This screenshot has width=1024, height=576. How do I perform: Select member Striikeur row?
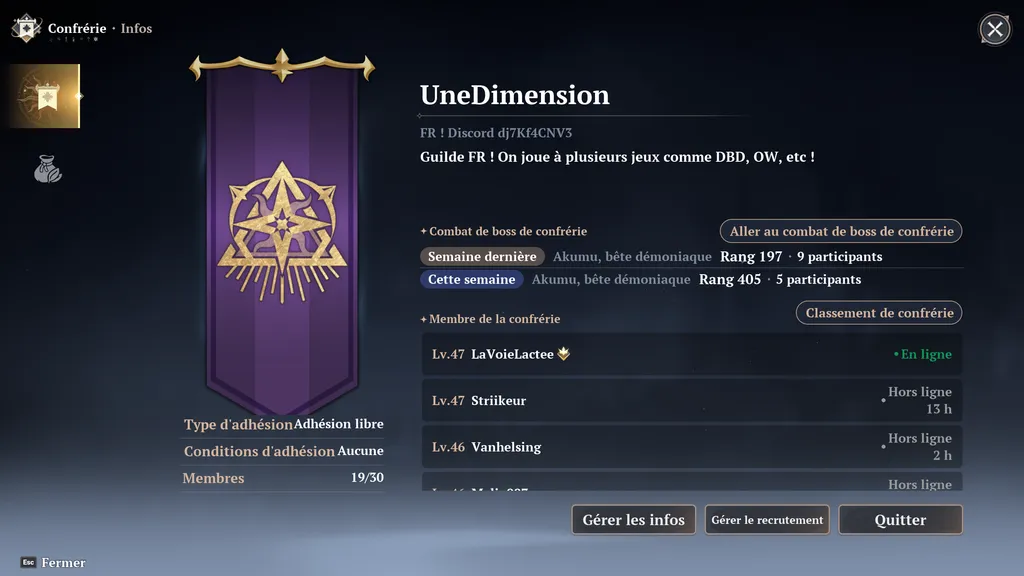[692, 400]
